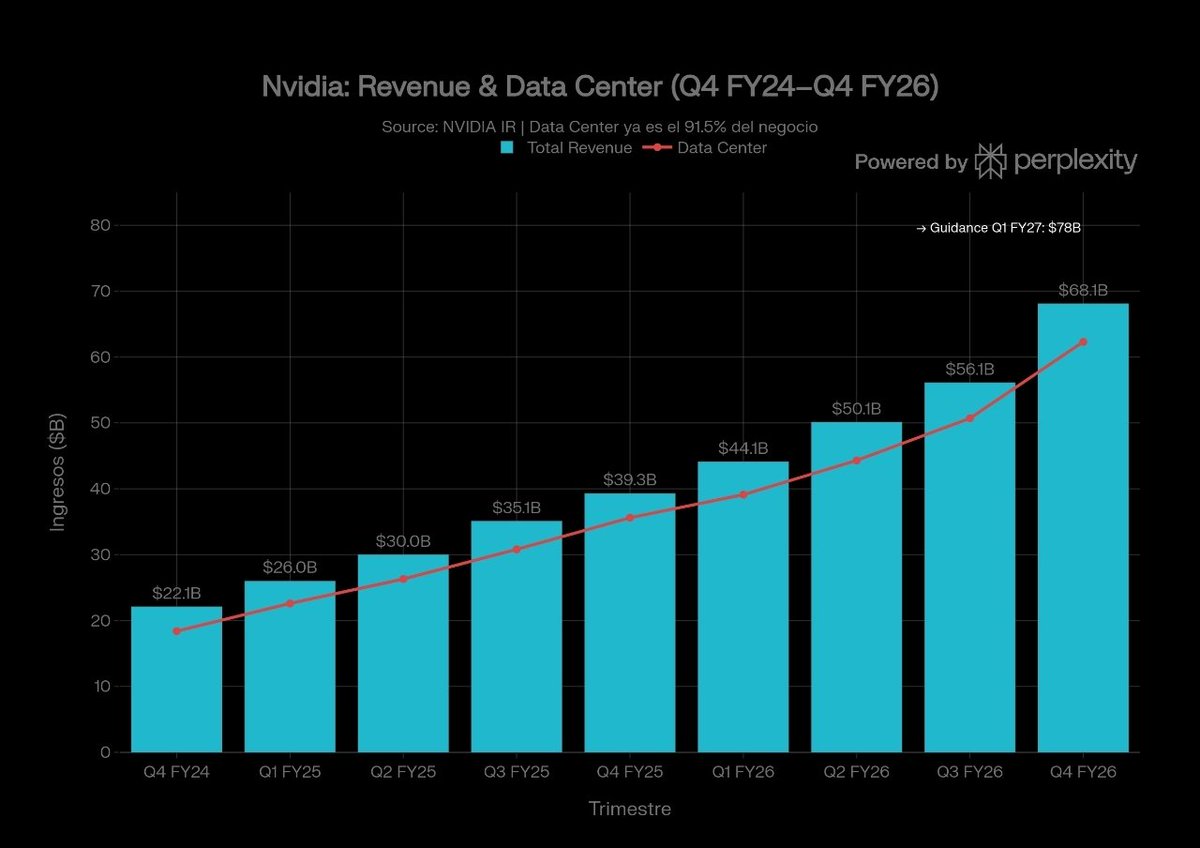Select the Q2 FY25 revenue bar

(x=403, y=653)
